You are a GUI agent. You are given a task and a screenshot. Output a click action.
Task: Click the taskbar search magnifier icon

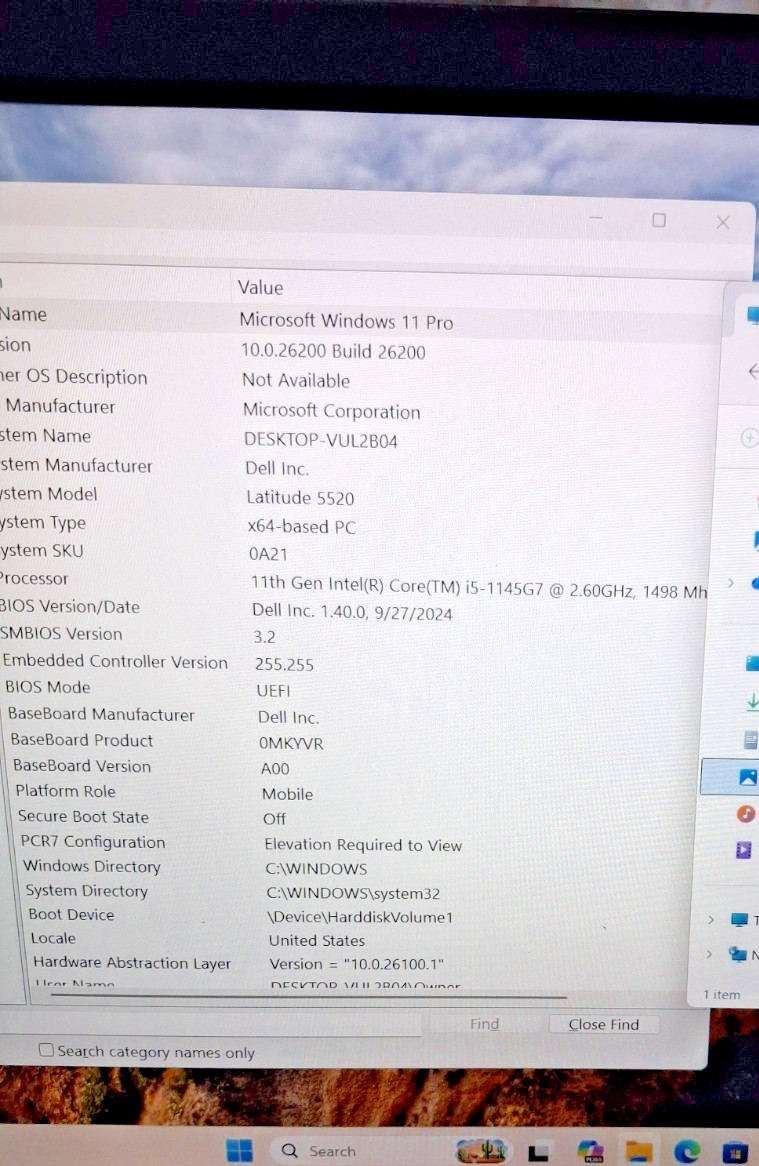click(x=289, y=1150)
